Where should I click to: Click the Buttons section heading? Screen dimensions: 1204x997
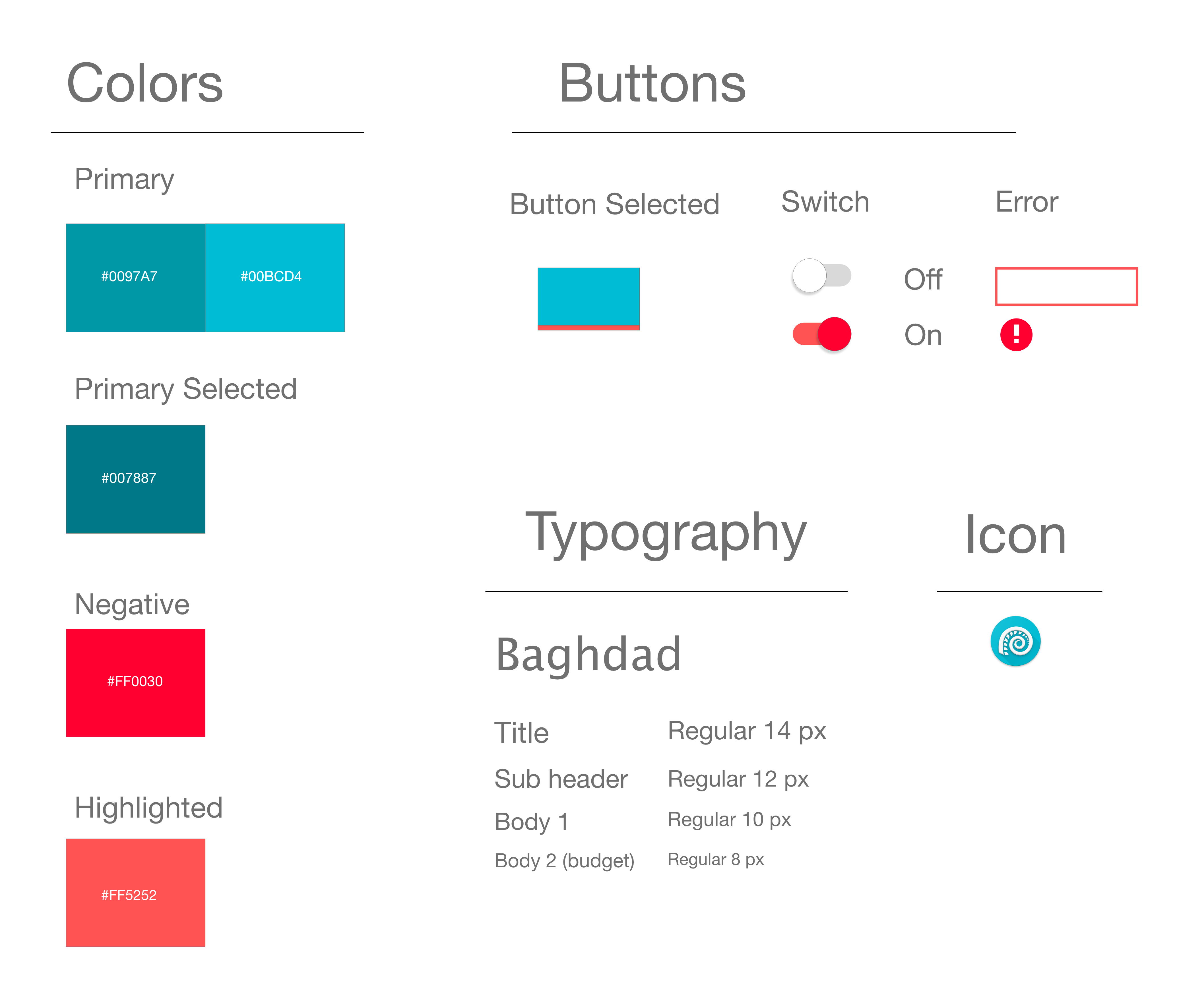tap(652, 84)
